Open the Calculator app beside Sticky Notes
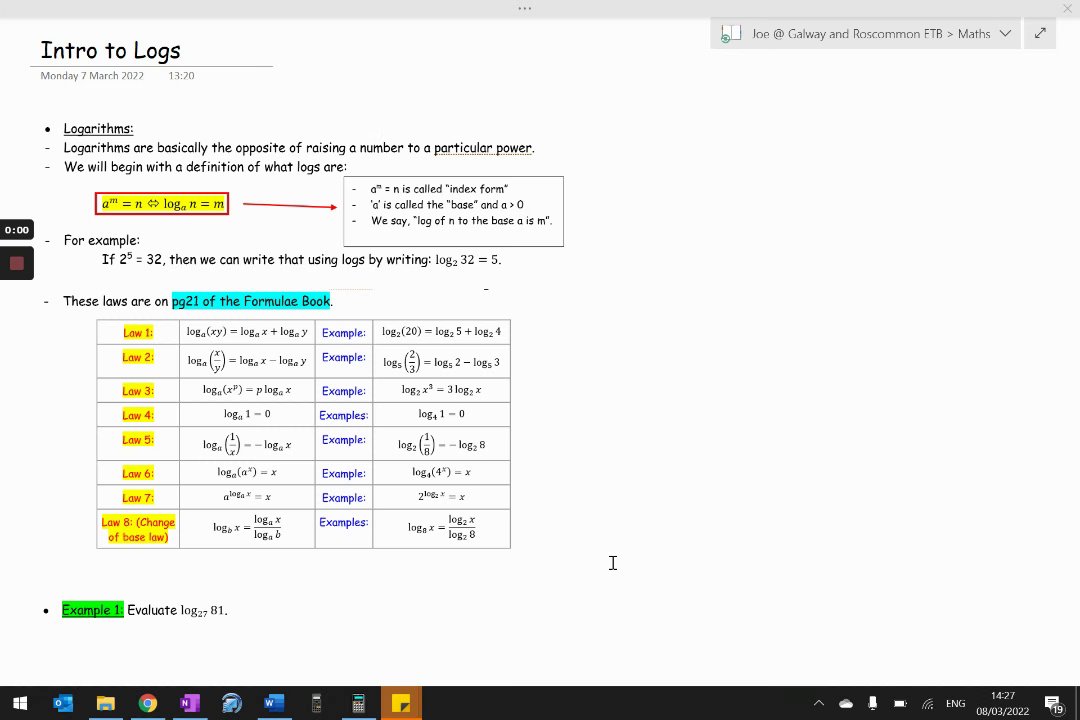1080x720 pixels. click(358, 703)
